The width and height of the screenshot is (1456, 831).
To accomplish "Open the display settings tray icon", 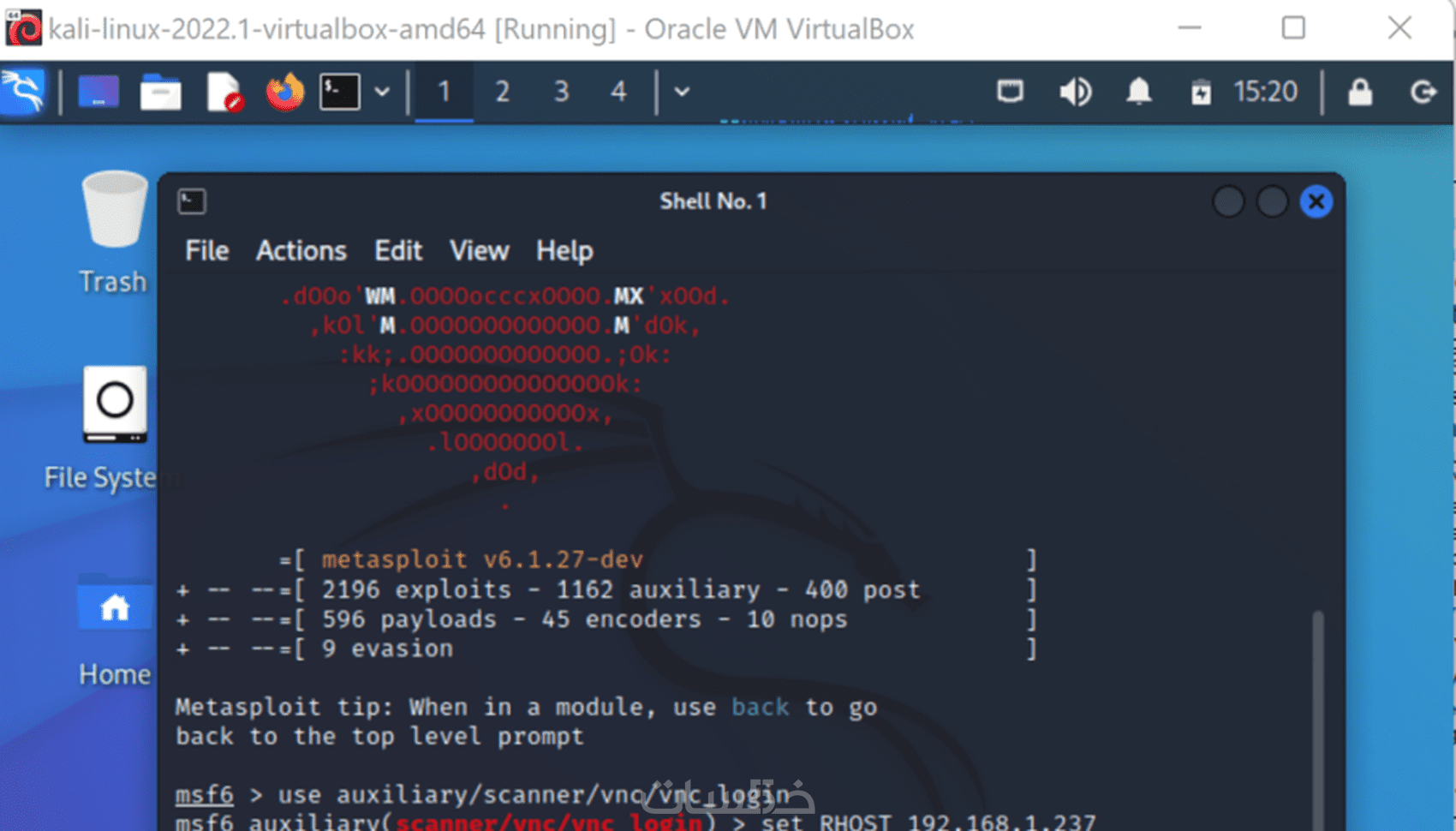I will [1011, 91].
